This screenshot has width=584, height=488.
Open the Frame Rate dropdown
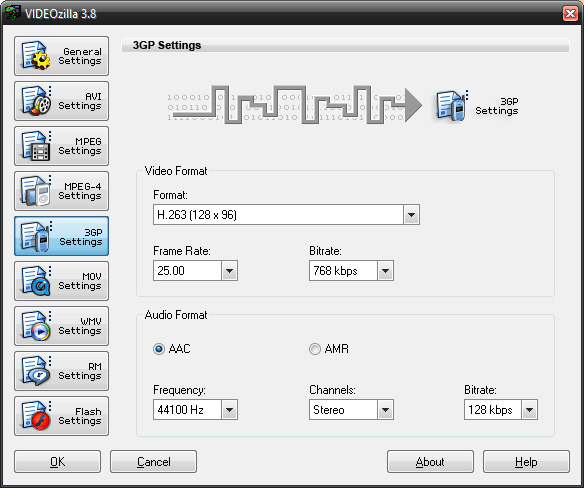click(x=229, y=271)
